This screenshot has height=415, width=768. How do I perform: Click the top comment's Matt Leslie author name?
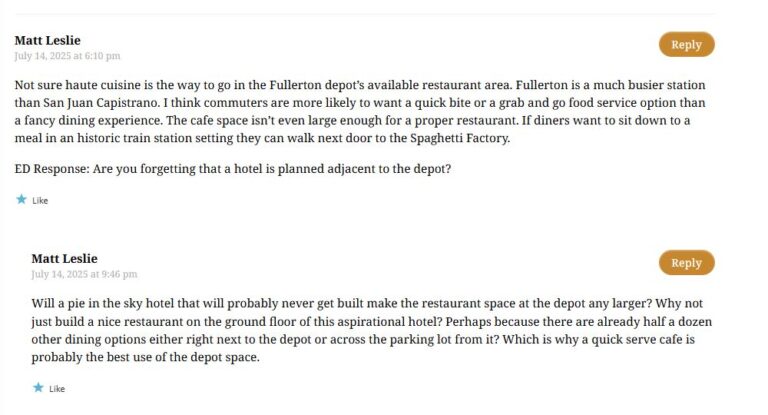pyautogui.click(x=48, y=40)
